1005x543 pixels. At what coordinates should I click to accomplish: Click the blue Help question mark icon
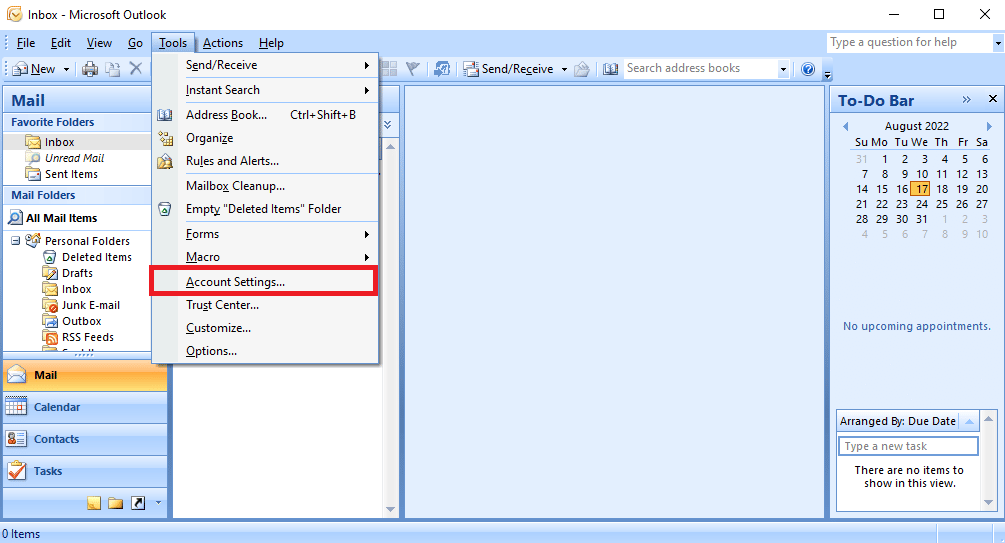coord(808,69)
